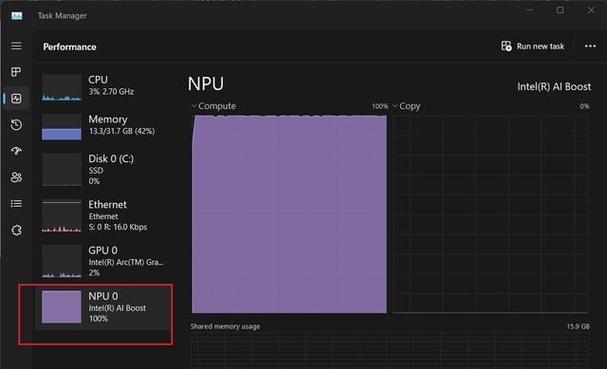Open the Users page icon

pyautogui.click(x=16, y=177)
